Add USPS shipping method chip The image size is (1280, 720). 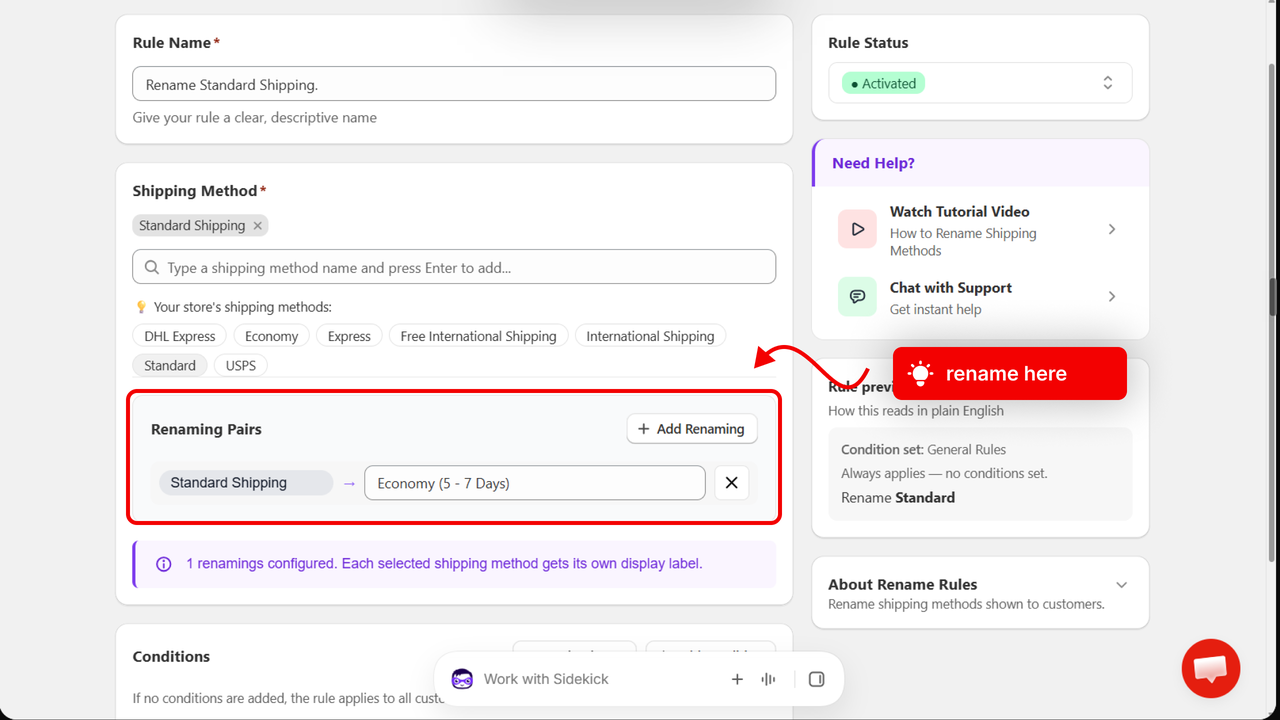click(241, 365)
